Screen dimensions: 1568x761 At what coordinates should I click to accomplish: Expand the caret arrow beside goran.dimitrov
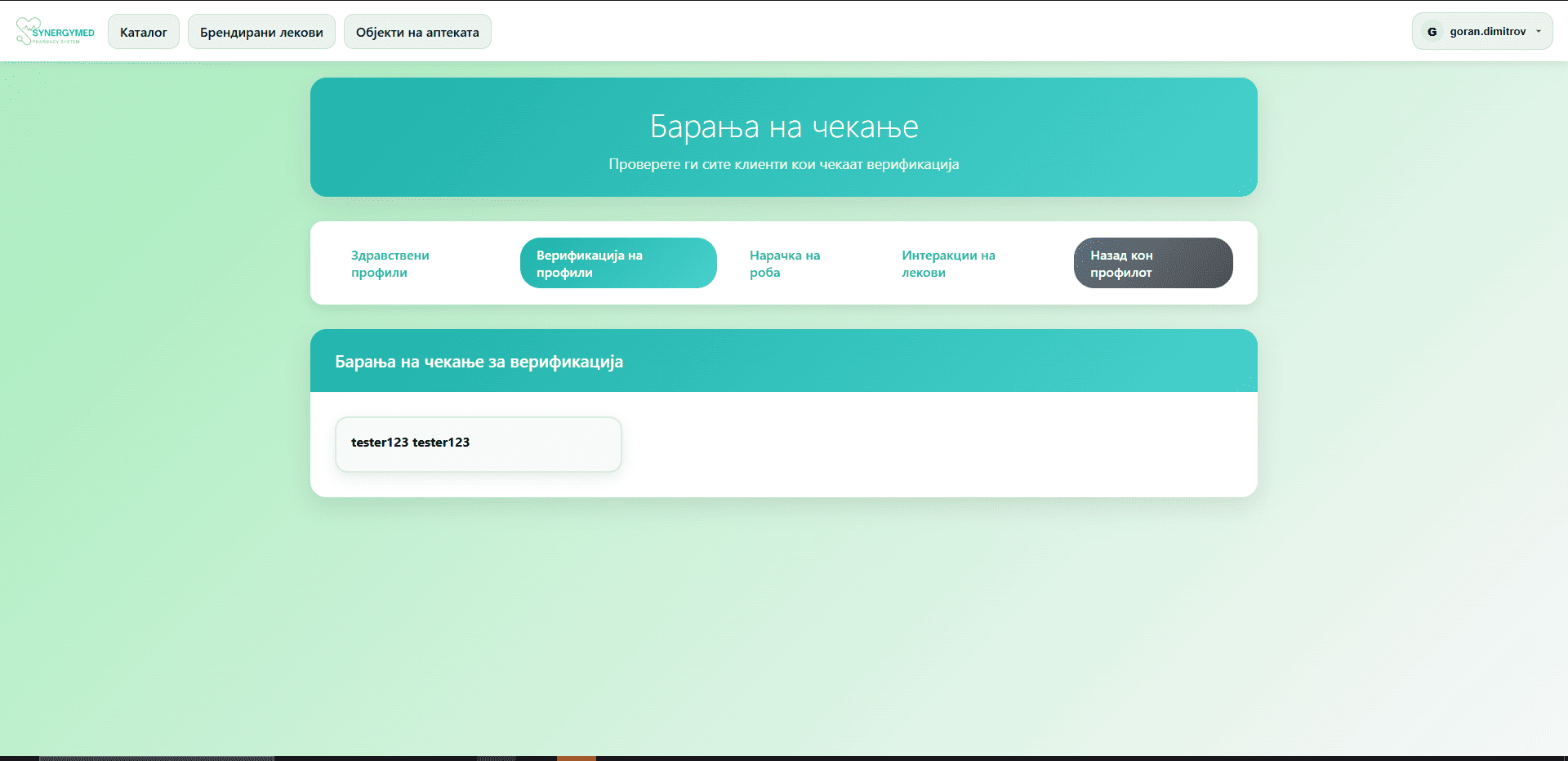pos(1539,32)
